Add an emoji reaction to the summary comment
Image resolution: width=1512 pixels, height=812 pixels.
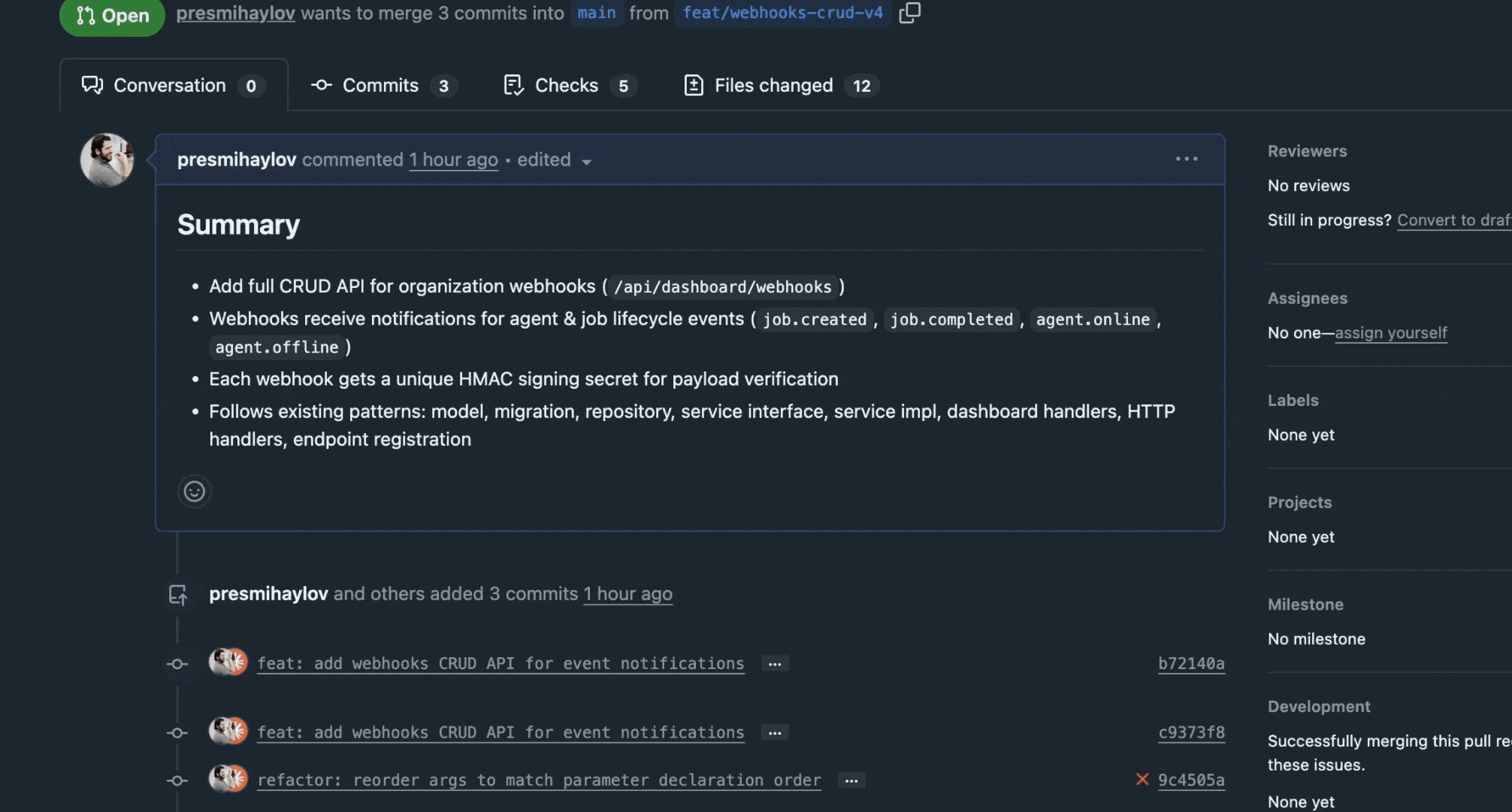click(x=194, y=491)
